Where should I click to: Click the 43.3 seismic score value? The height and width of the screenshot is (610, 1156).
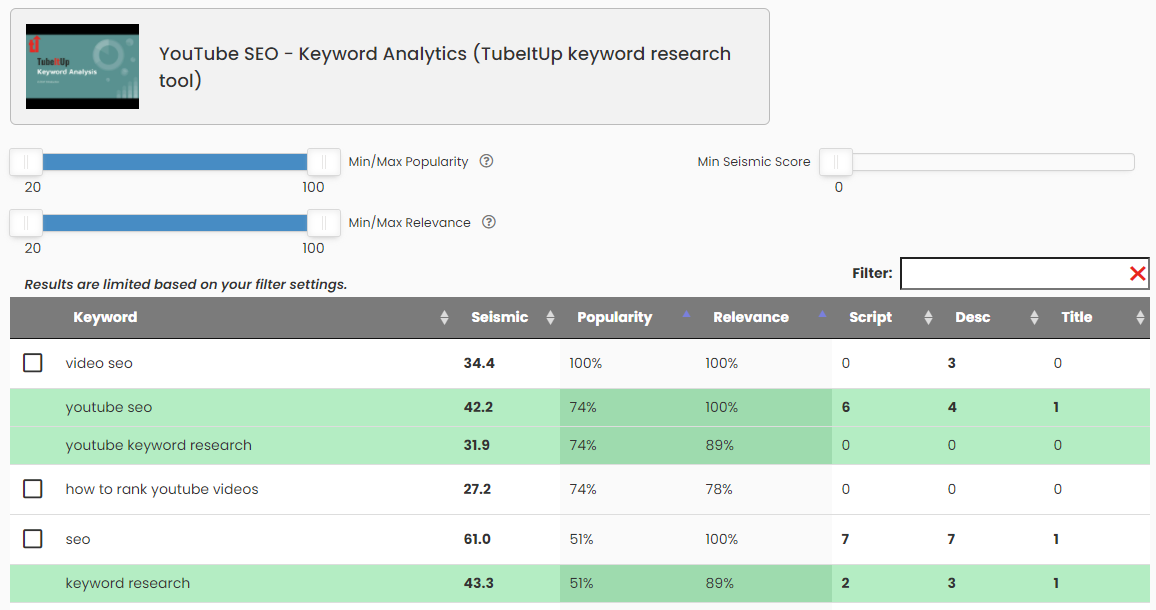coord(478,583)
